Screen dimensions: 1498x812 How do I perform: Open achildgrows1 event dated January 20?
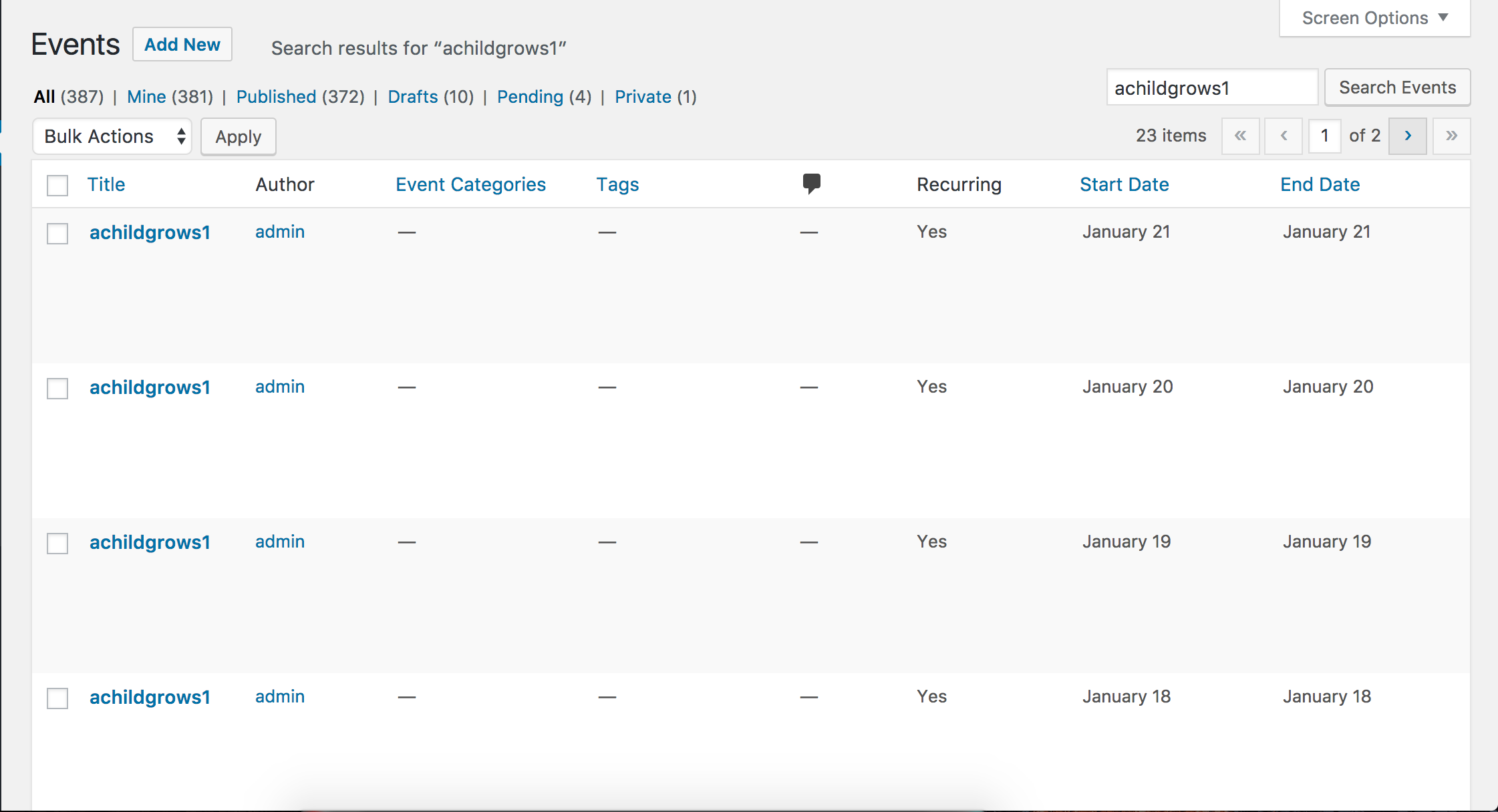click(x=150, y=387)
